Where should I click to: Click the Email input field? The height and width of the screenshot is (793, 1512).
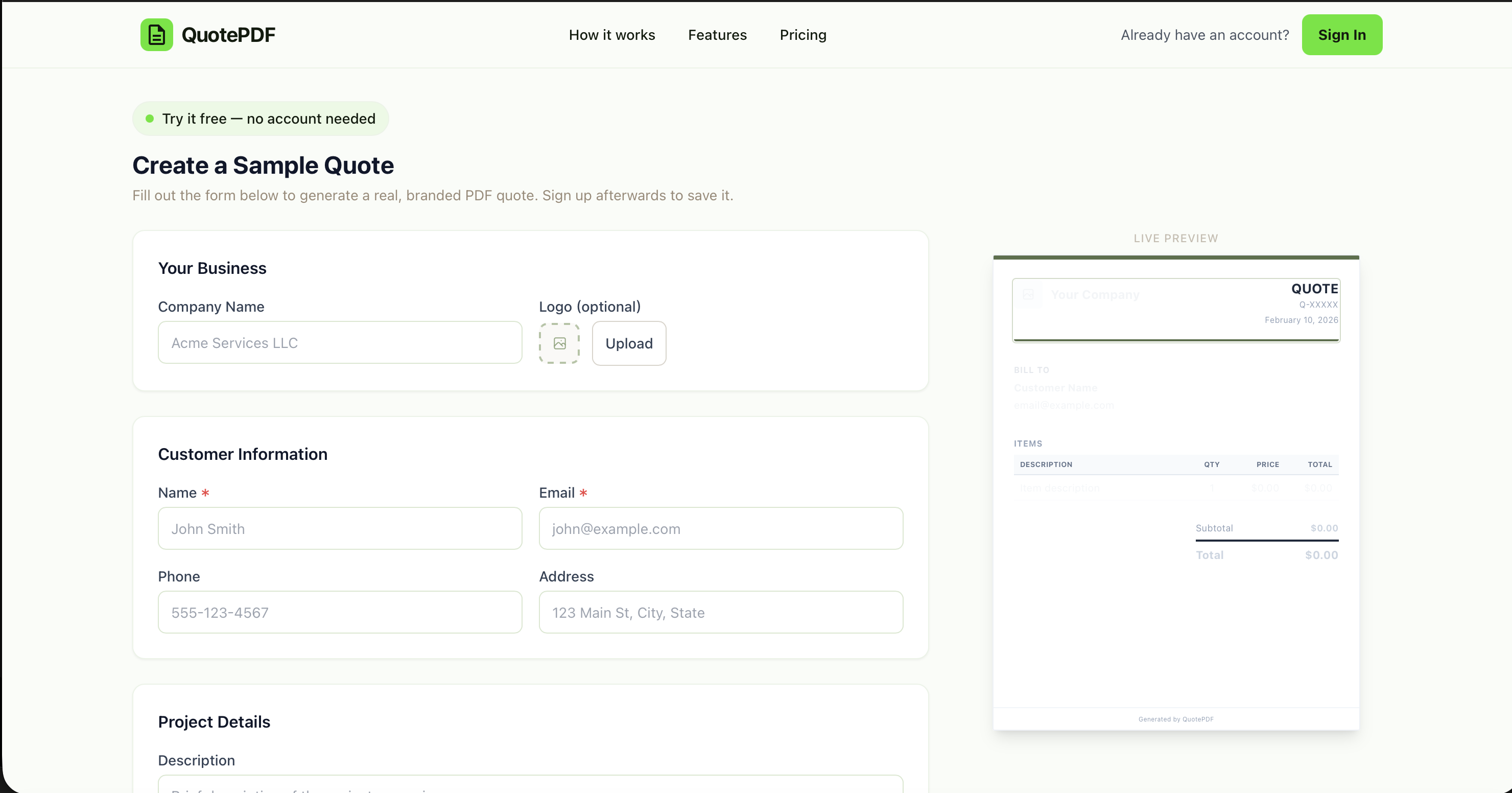[721, 528]
